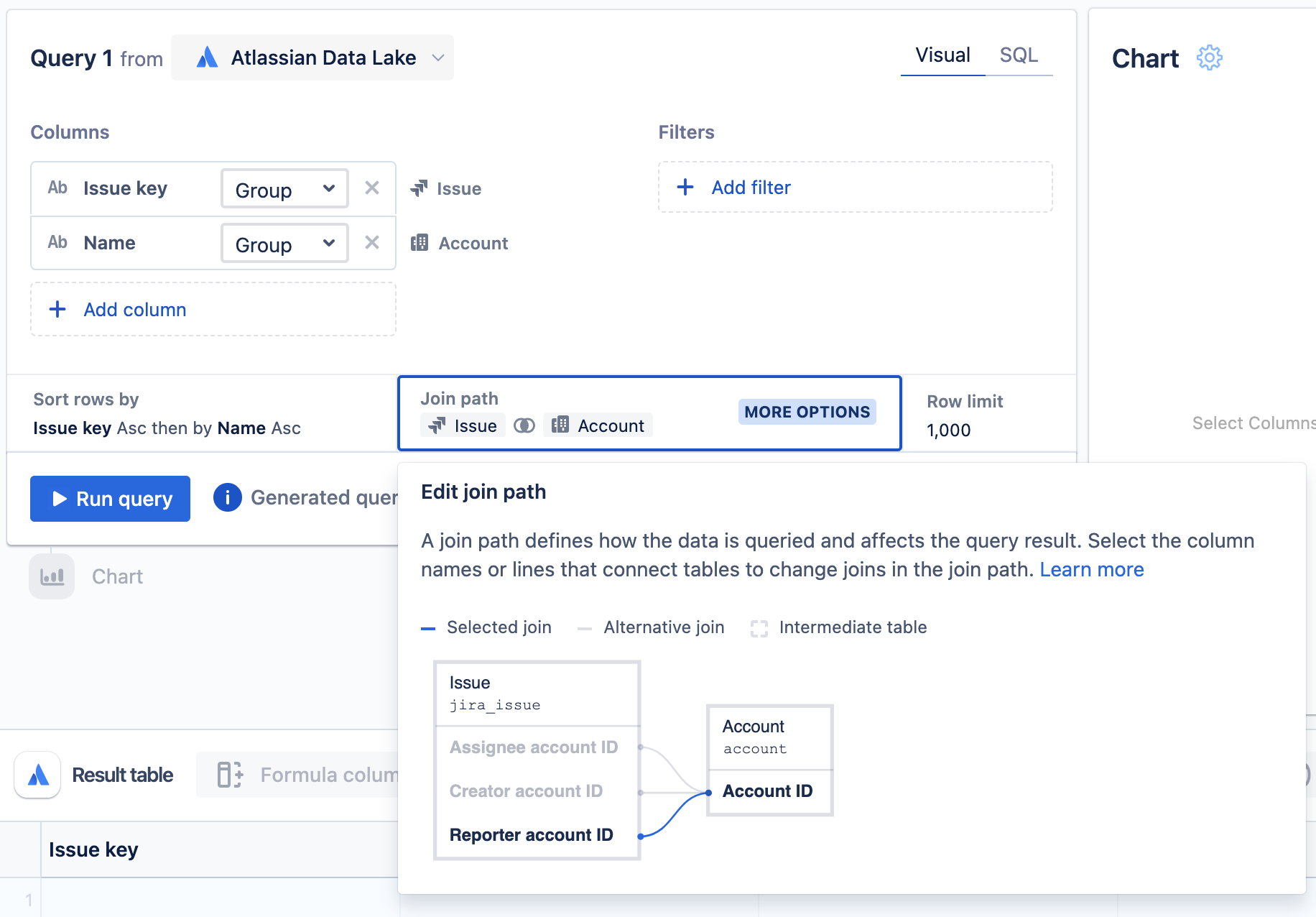Screen dimensions: 1316x917
Task: Open the Atlassian Data Lake source dropdown
Action: (312, 57)
